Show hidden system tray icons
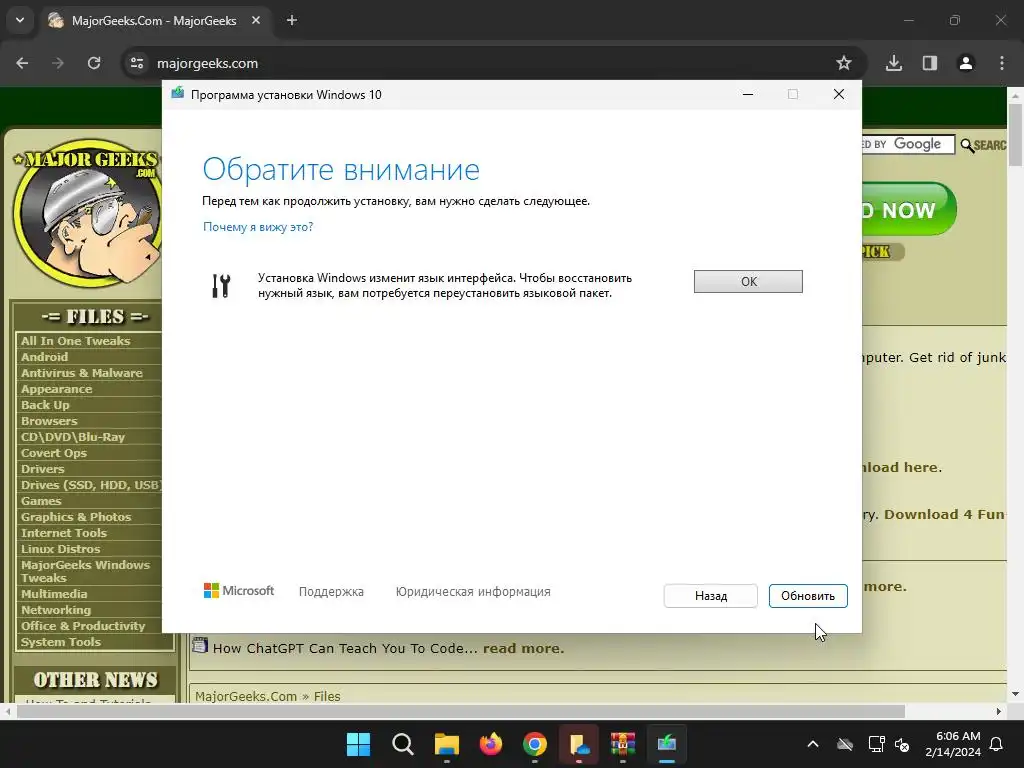This screenshot has height=768, width=1024. [813, 744]
